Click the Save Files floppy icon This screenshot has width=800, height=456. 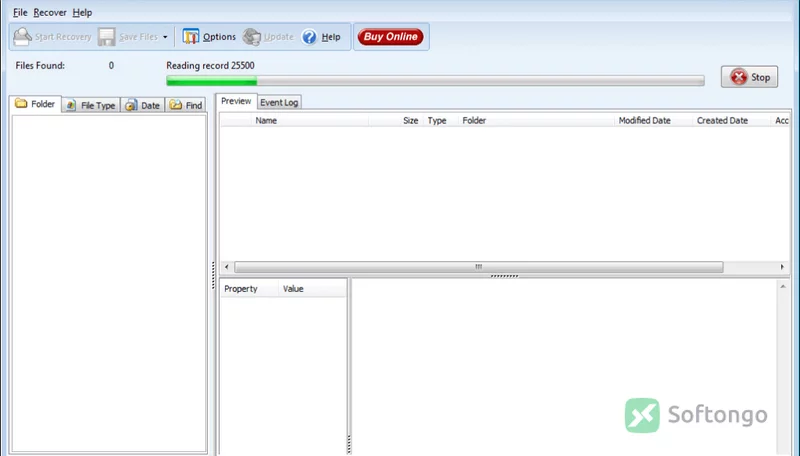point(107,37)
